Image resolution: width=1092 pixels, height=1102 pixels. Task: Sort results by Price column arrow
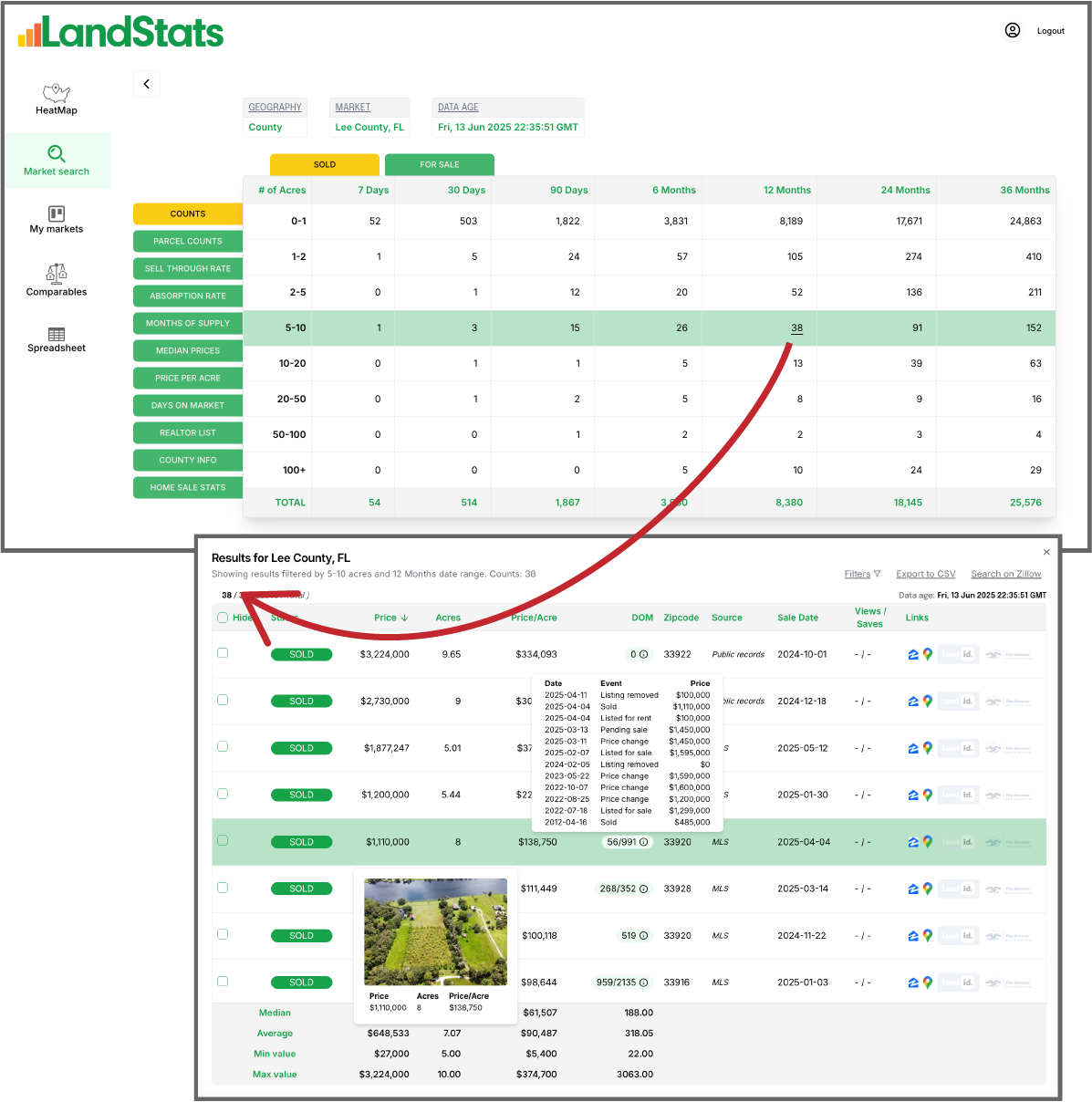(x=404, y=619)
